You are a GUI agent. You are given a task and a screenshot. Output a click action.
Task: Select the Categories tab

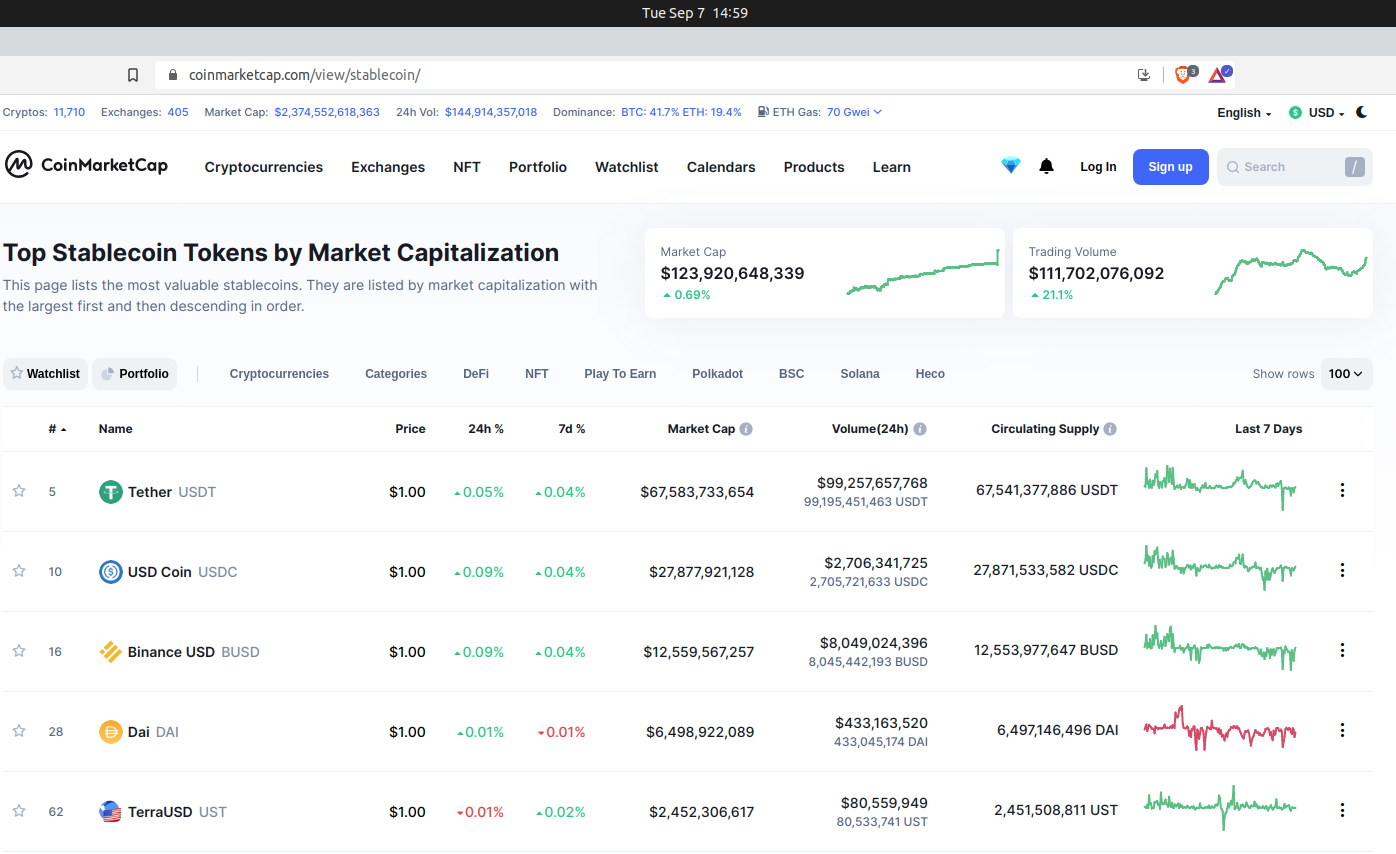396,374
